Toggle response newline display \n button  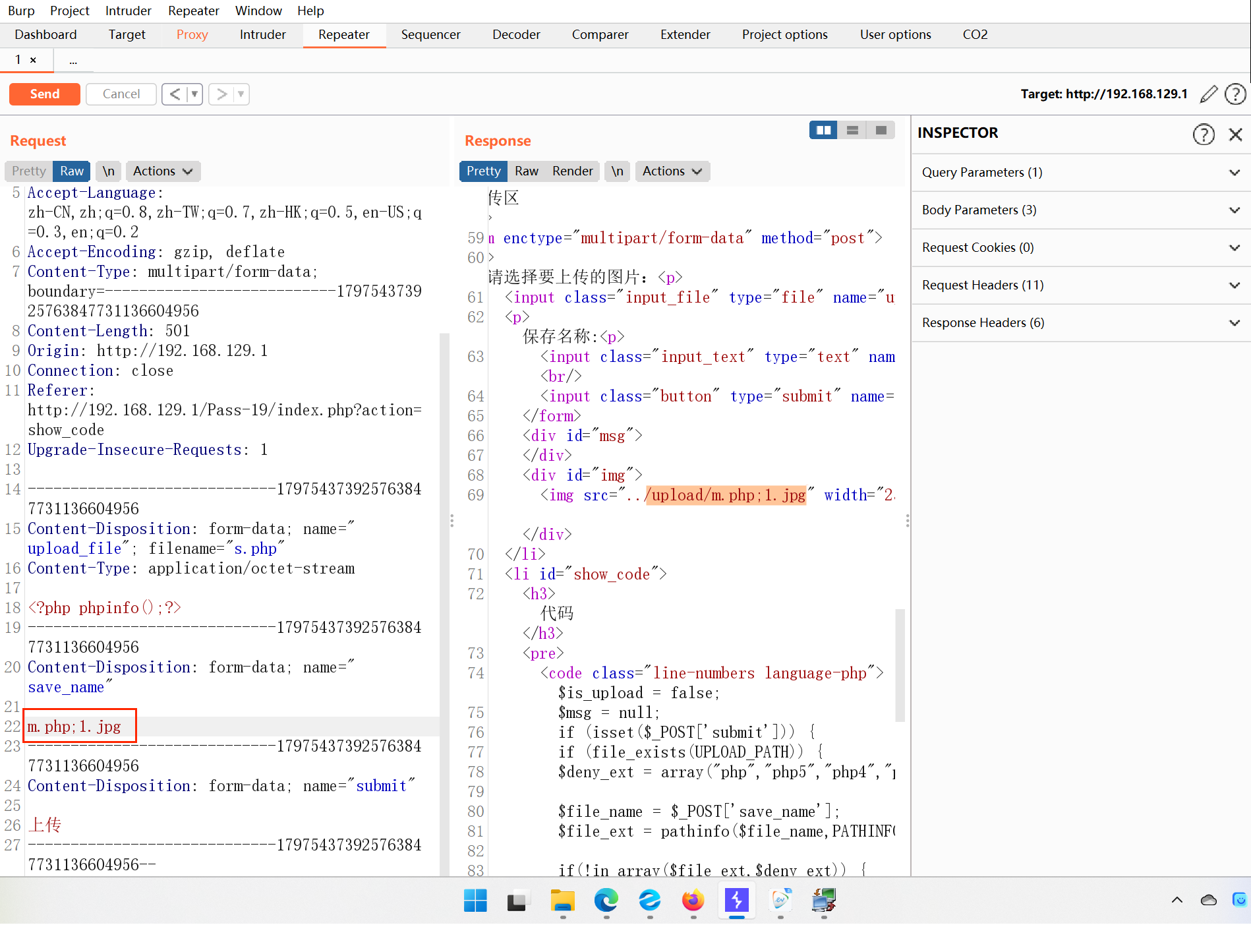(x=617, y=171)
